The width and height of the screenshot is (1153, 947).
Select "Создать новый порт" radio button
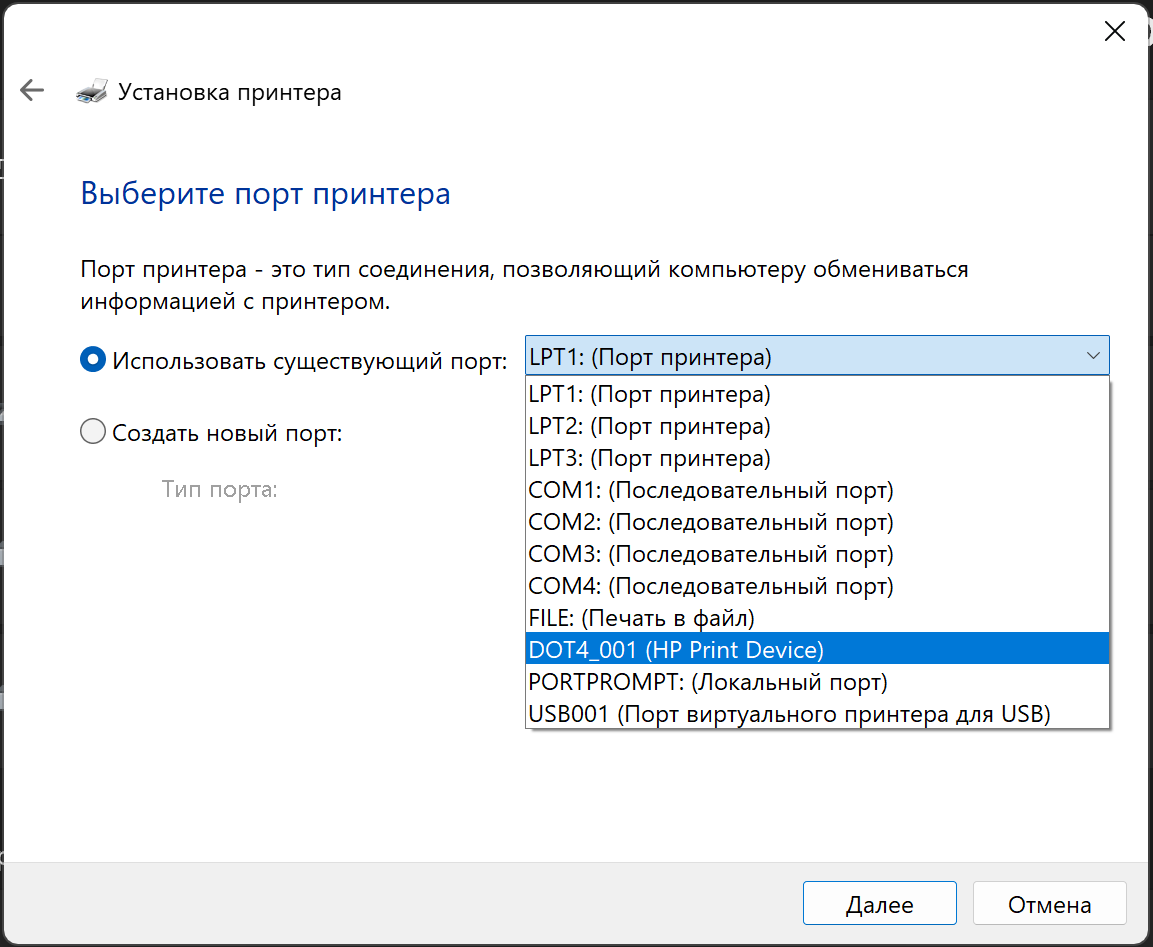coord(93,433)
